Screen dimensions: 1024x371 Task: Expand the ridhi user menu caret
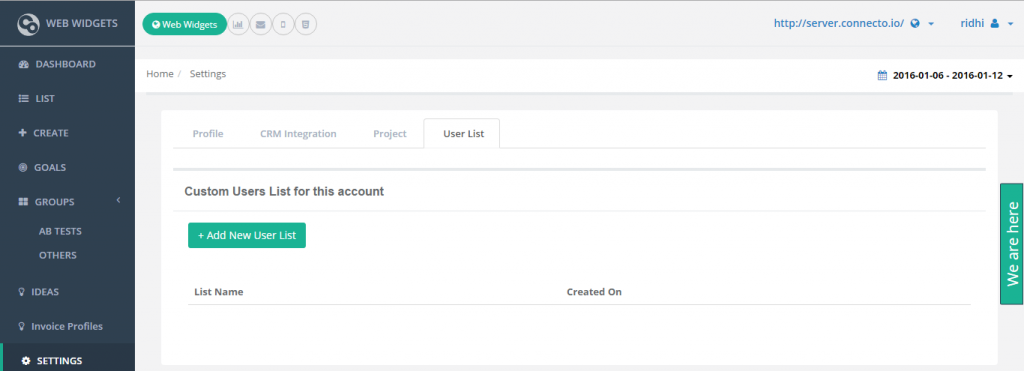point(1010,24)
